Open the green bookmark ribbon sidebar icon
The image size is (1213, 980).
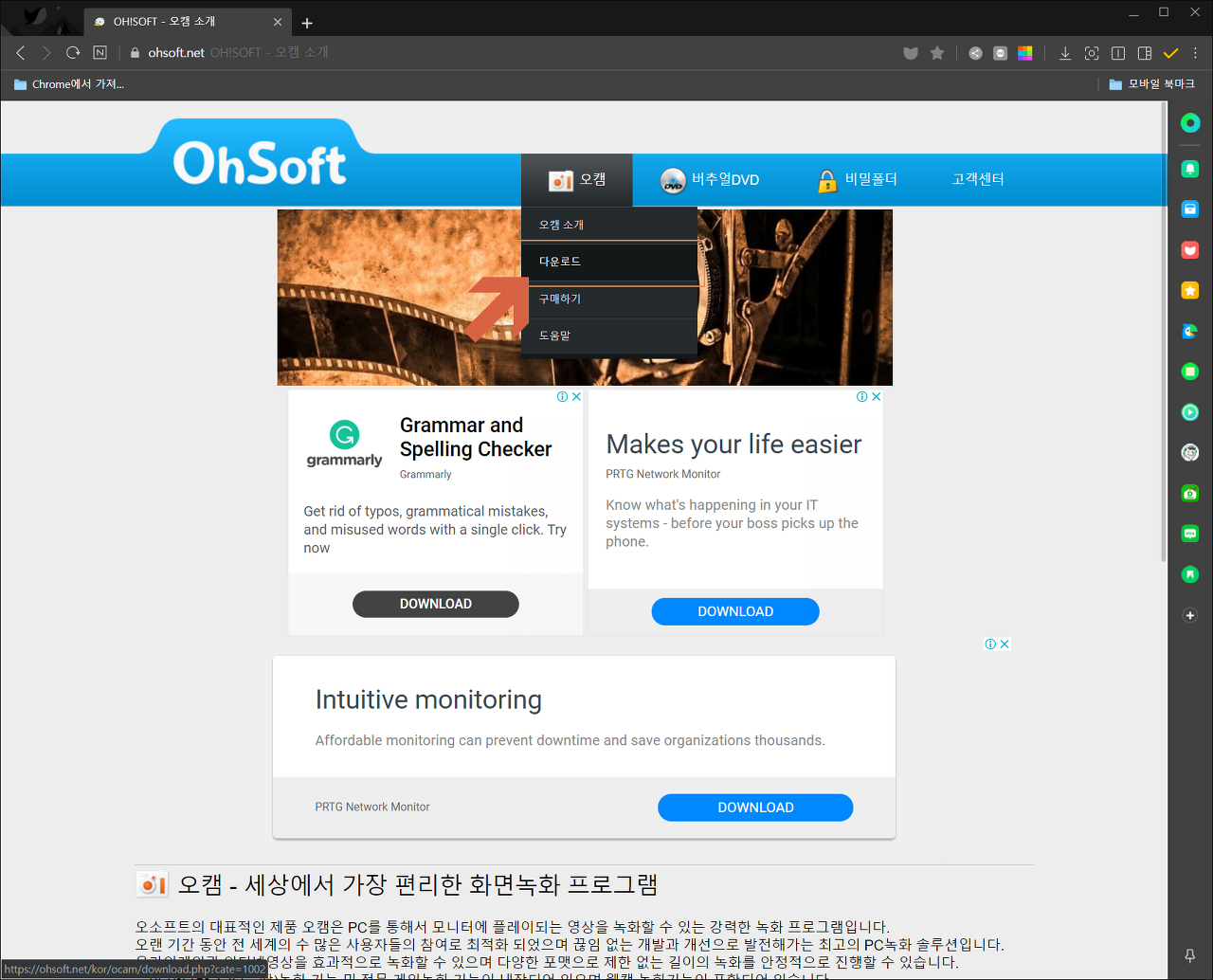1190,574
